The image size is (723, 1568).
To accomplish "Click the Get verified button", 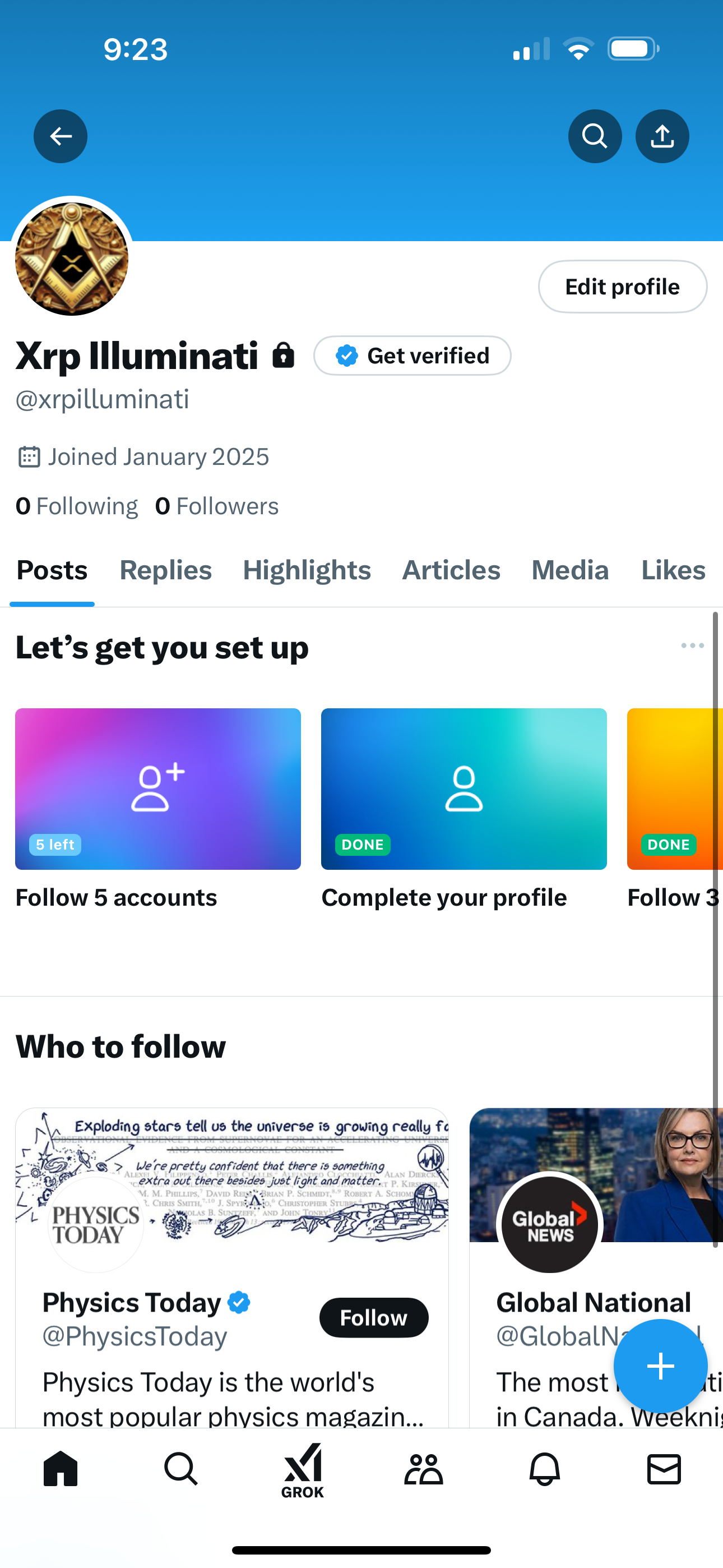I will coord(412,356).
